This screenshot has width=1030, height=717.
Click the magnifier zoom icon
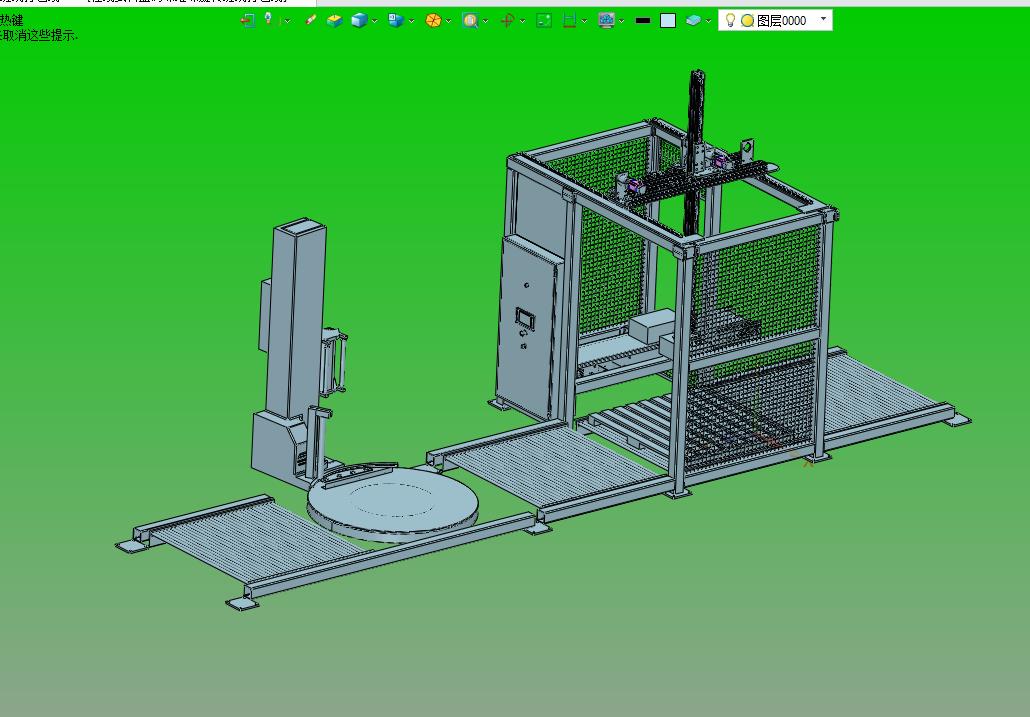470,20
